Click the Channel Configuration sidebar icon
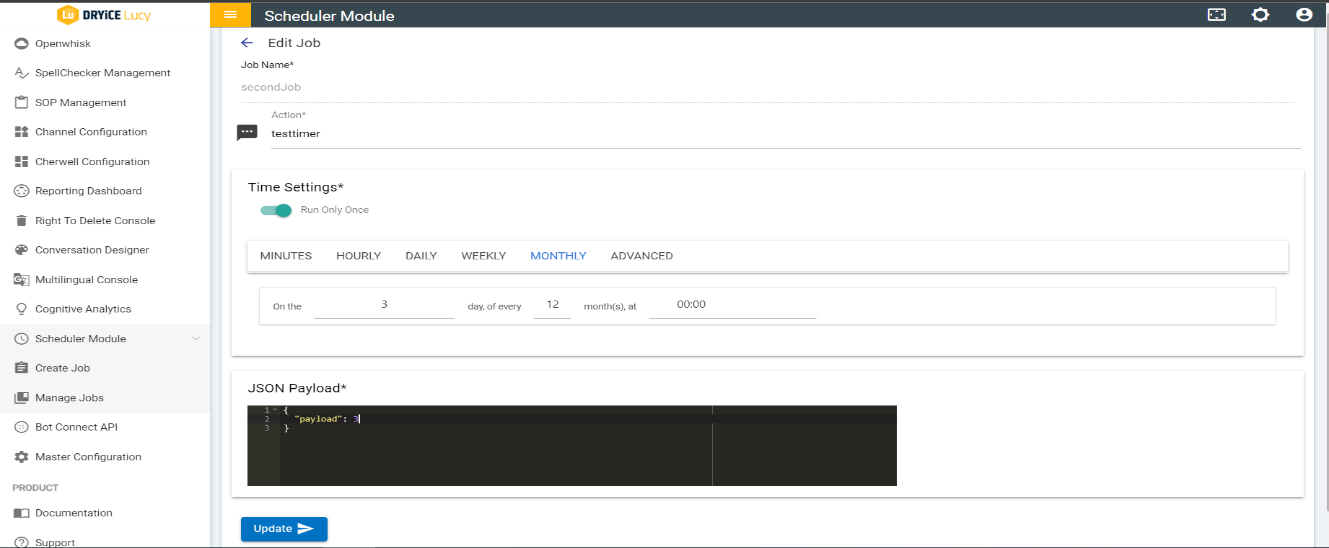The height and width of the screenshot is (548, 1329). coord(21,132)
